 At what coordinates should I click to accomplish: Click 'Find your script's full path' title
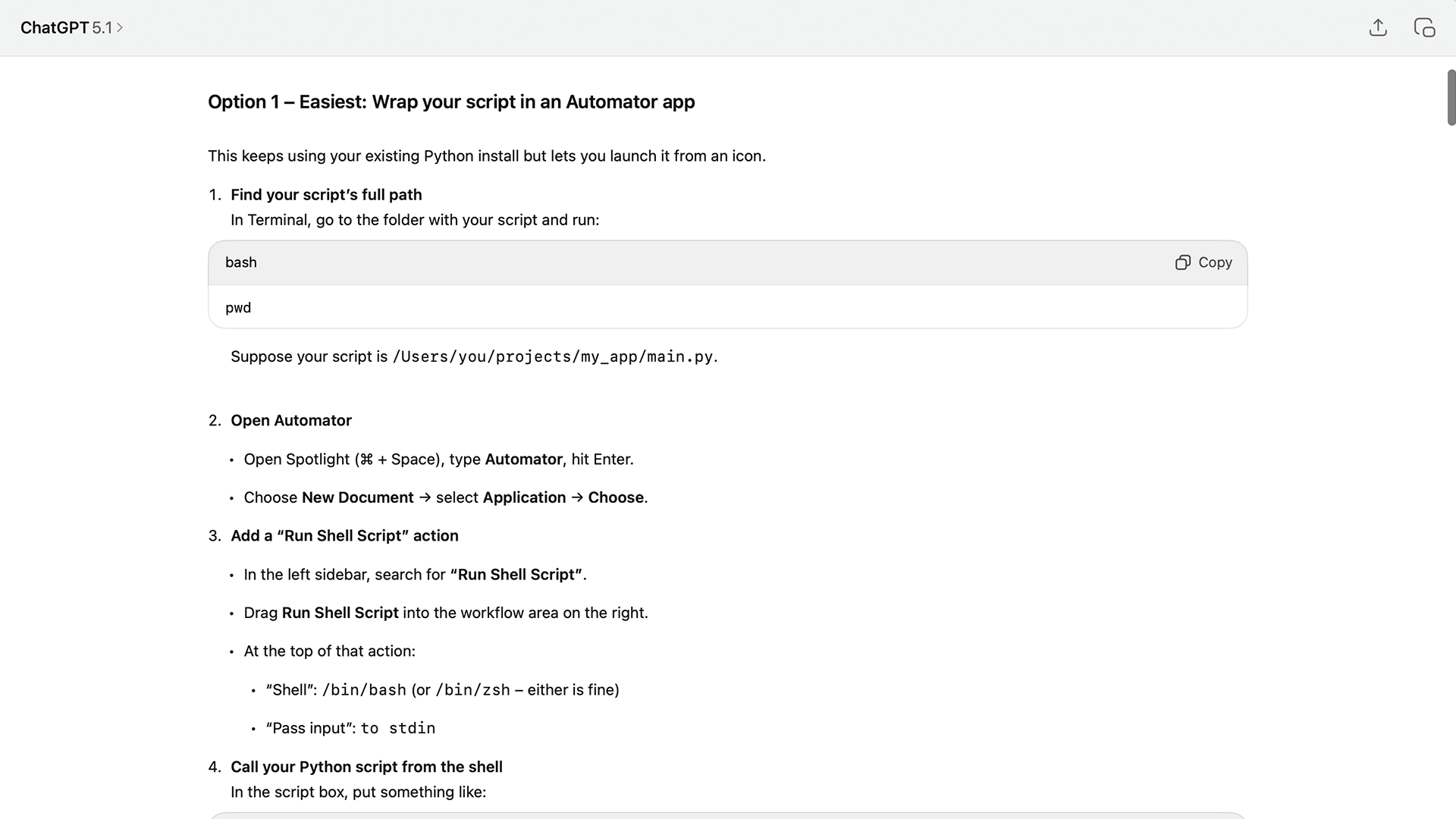[x=326, y=195]
